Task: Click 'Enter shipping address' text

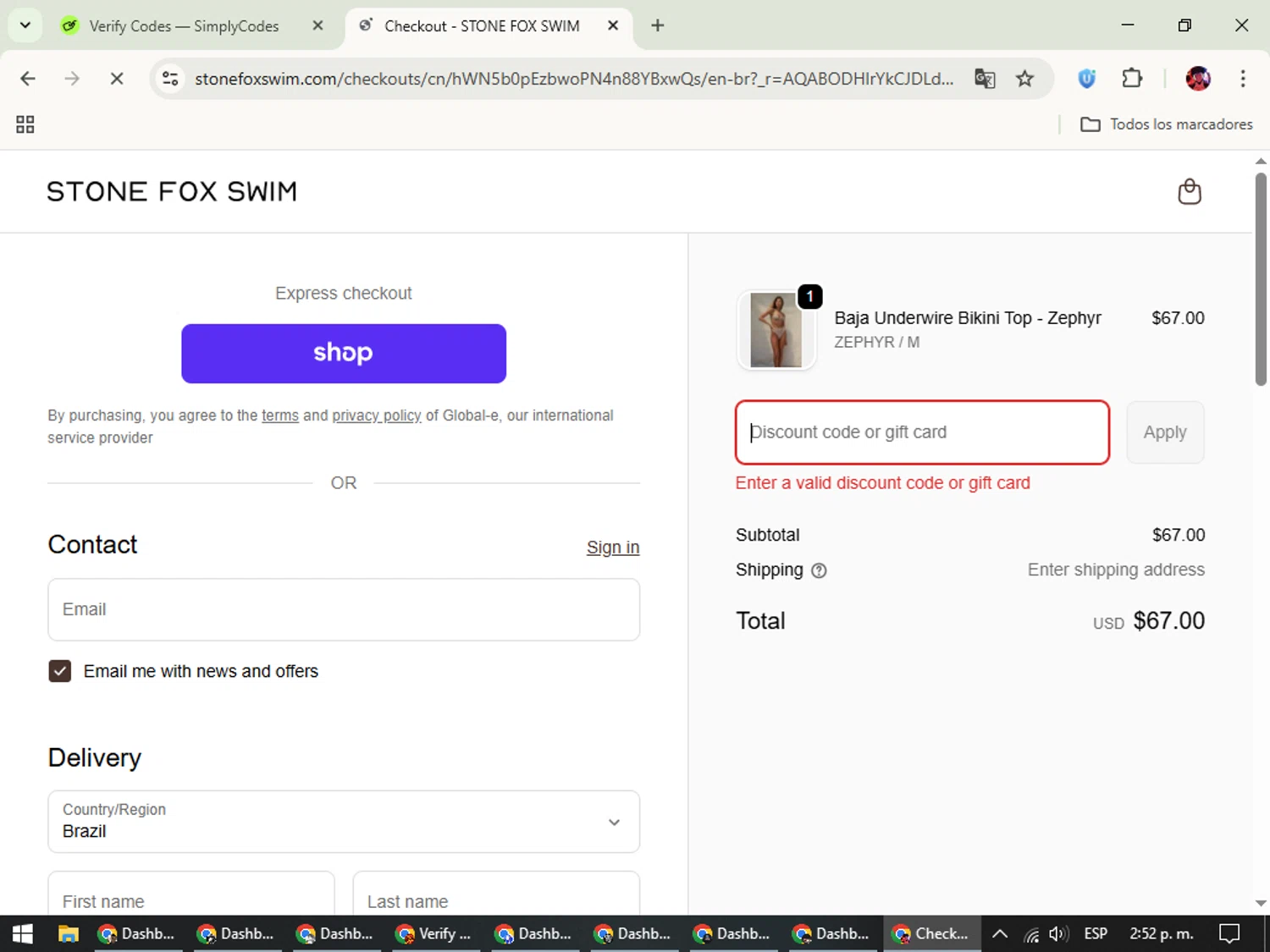Action: pos(1116,570)
